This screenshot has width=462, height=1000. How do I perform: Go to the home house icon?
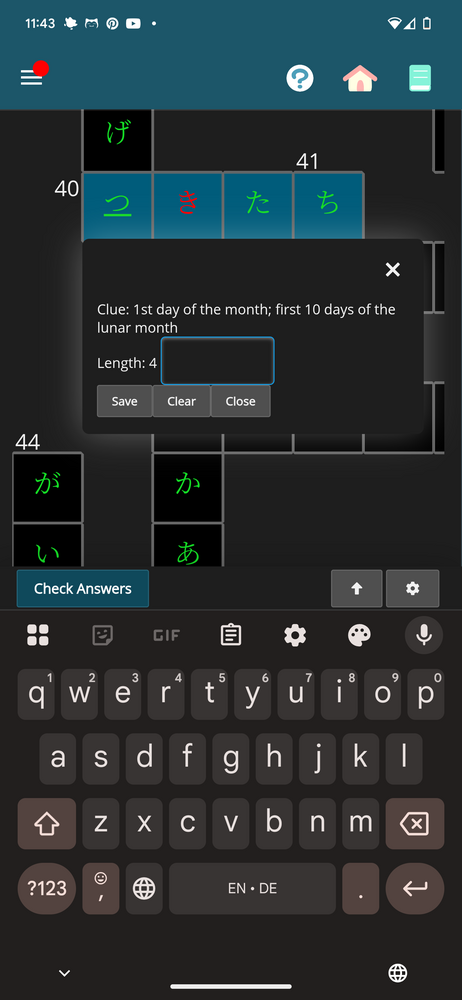click(360, 78)
